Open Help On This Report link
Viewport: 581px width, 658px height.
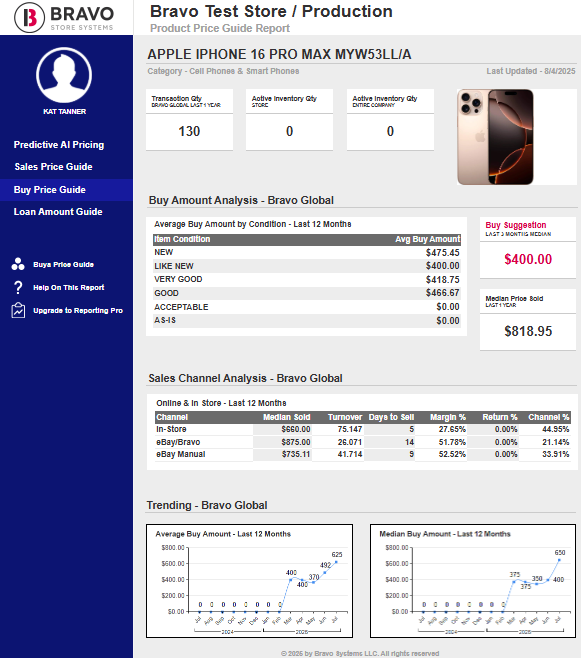point(69,287)
